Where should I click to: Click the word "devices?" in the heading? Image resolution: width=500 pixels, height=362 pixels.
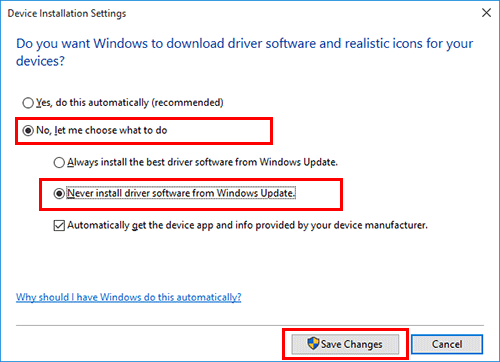click(x=40, y=61)
